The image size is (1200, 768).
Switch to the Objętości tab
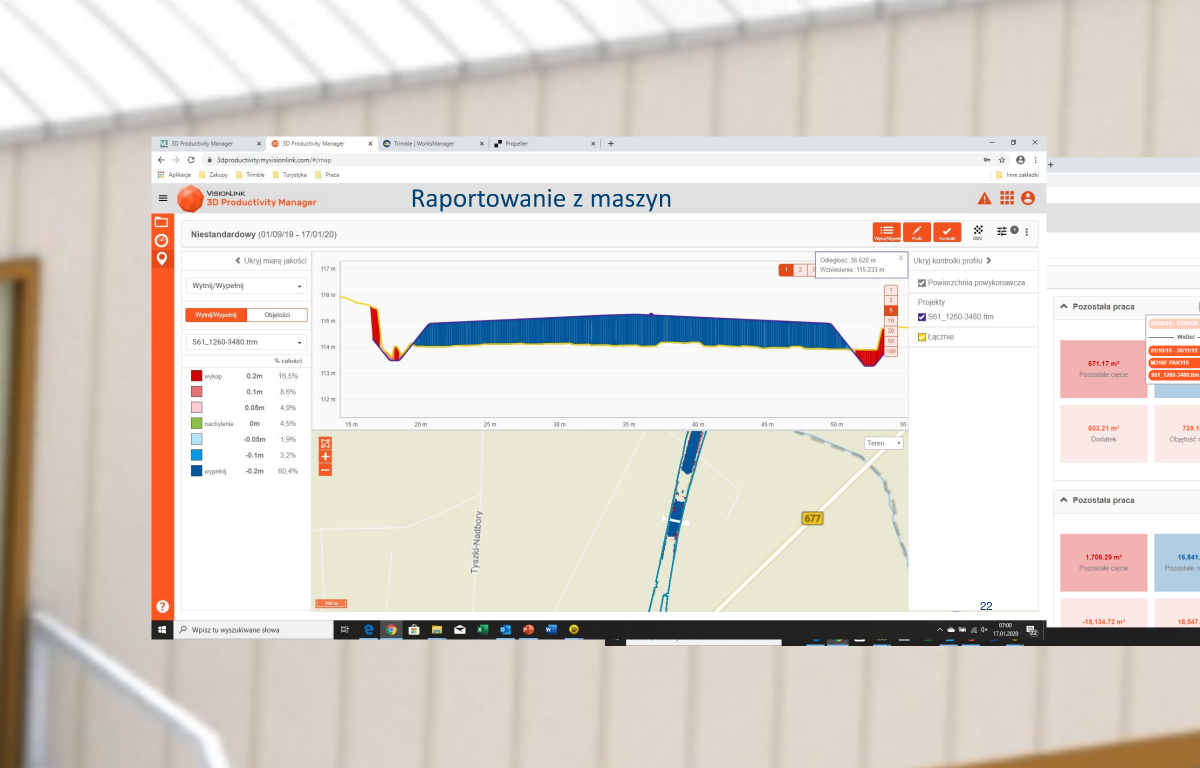(277, 314)
